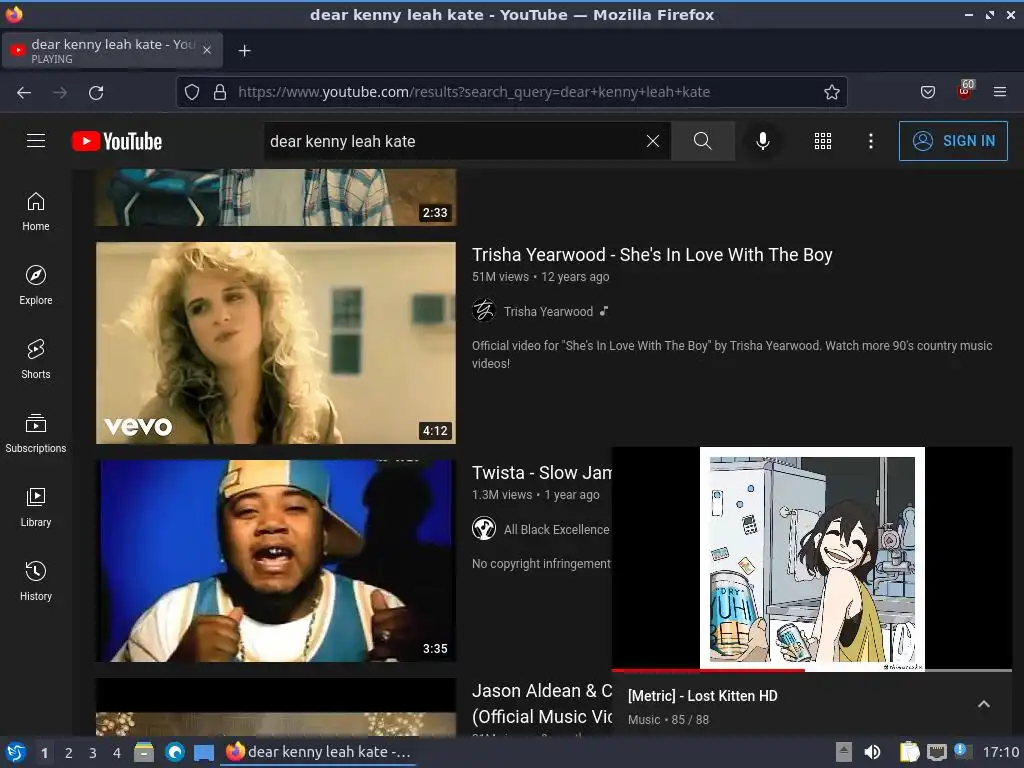The height and width of the screenshot is (768, 1024).
Task: Open tracking protection shield icon
Action: 191,92
